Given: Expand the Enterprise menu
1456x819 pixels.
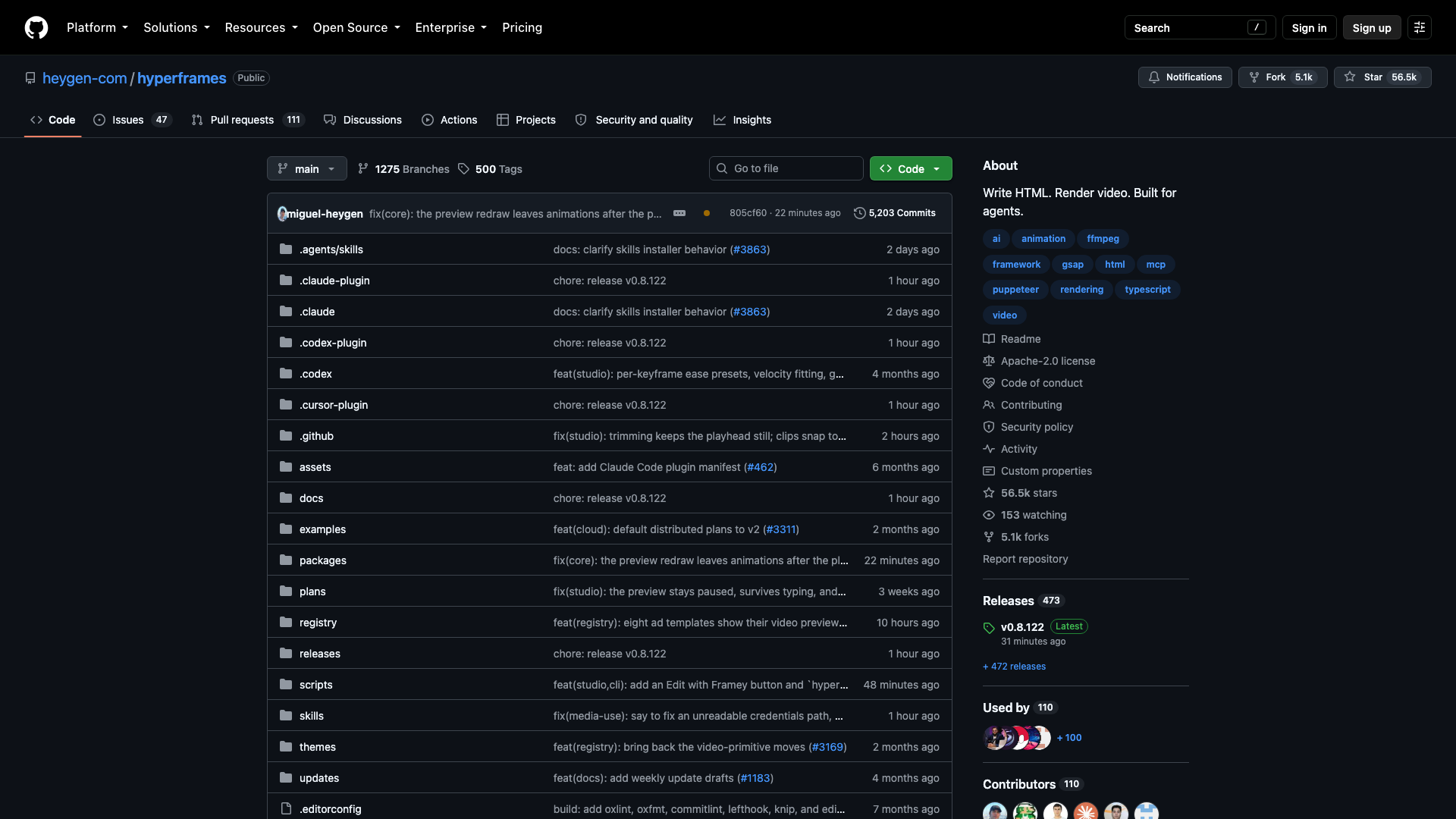Looking at the screenshot, I should [x=450, y=27].
